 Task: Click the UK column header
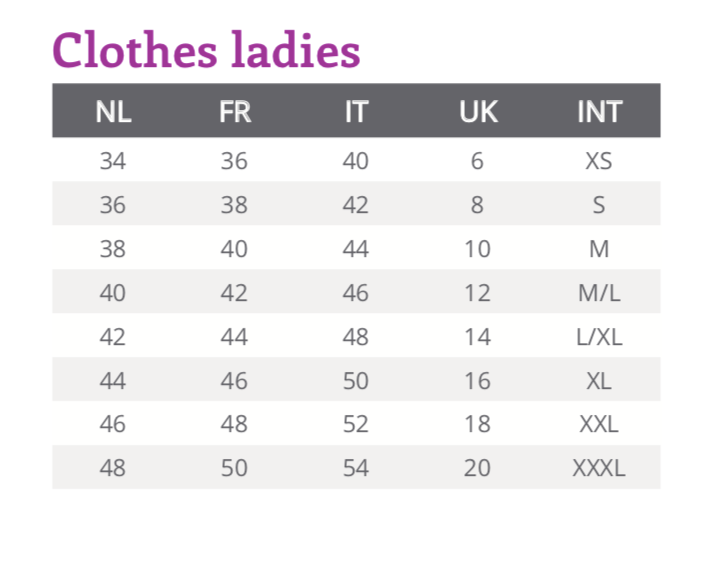[x=478, y=112]
